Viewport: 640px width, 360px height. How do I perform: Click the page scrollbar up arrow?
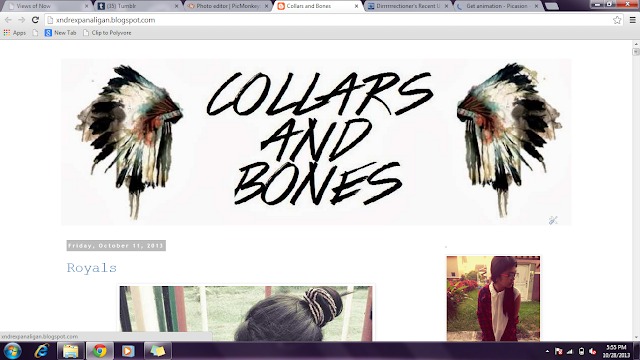(636, 44)
